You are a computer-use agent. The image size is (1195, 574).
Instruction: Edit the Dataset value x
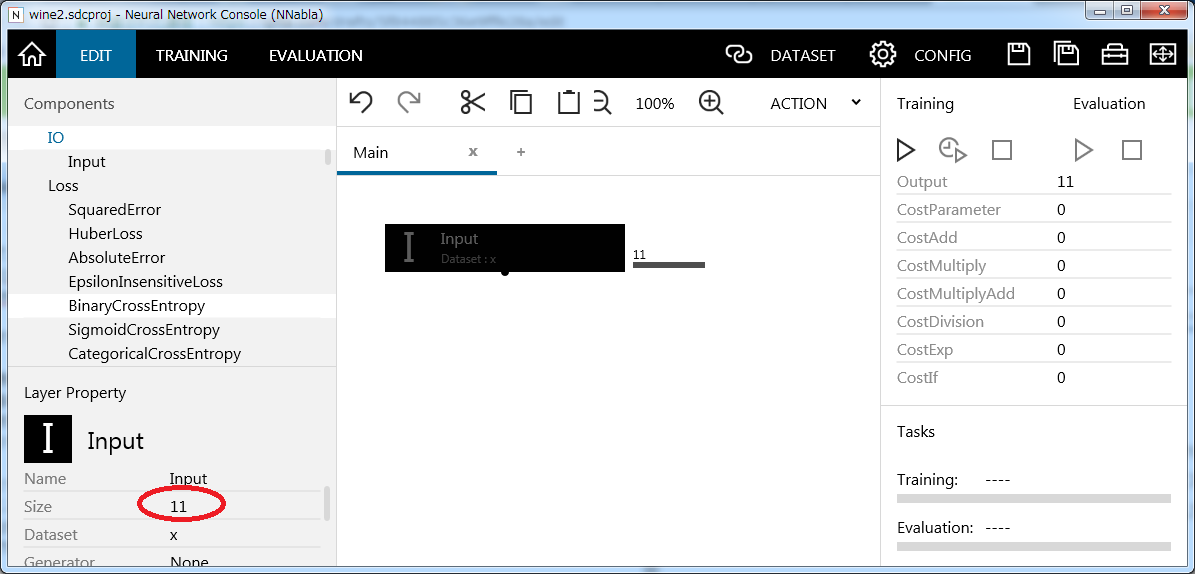coord(174,535)
